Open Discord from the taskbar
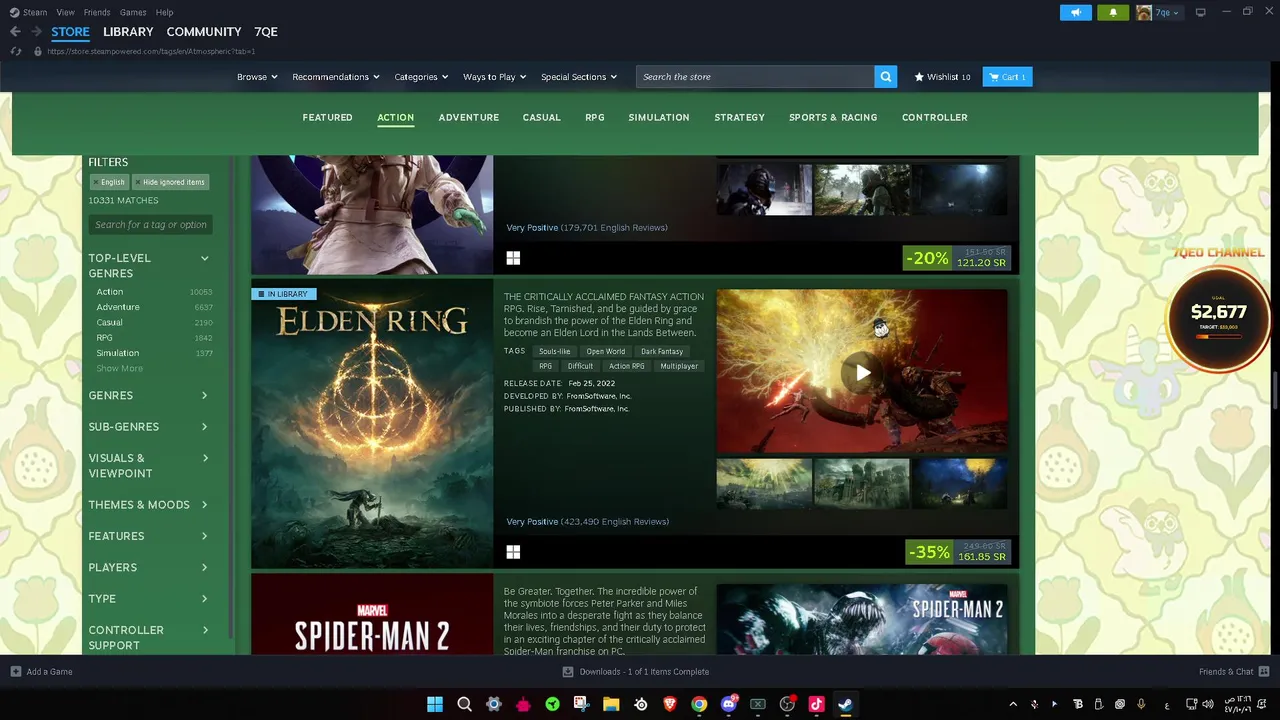This screenshot has width=1280, height=720. click(x=729, y=704)
